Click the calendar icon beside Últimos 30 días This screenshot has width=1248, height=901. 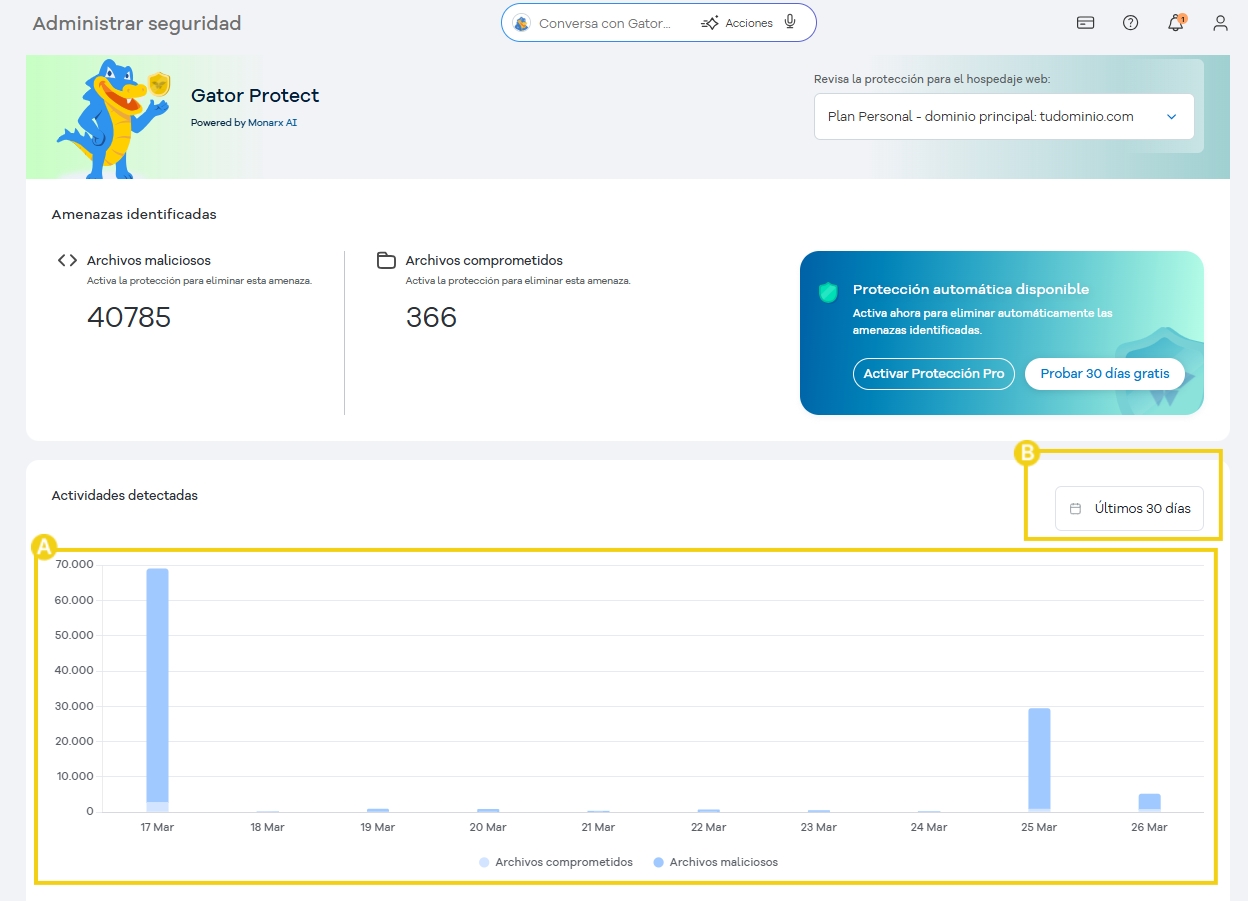point(1075,508)
